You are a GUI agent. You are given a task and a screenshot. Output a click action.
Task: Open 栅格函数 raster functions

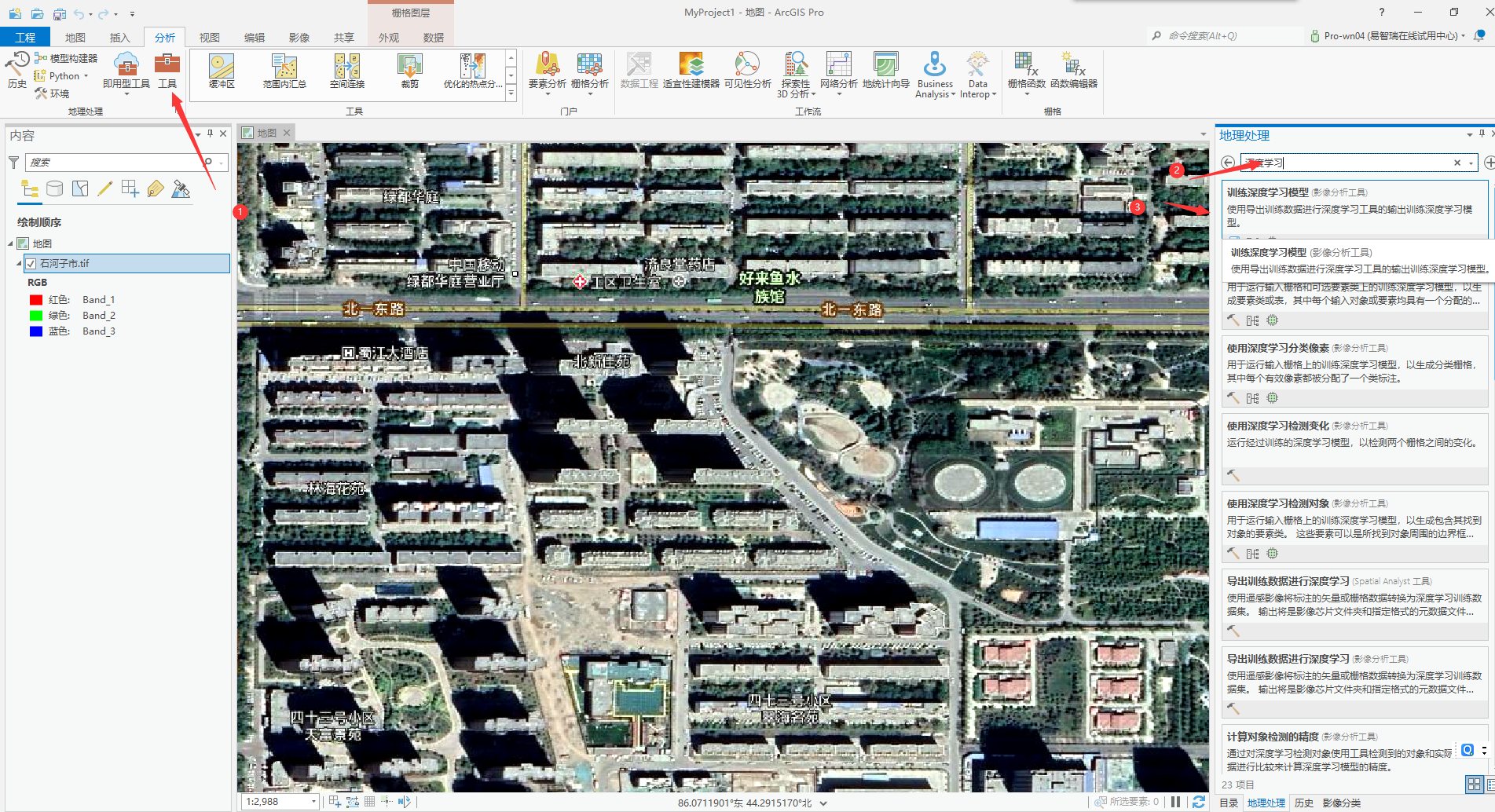point(1027,72)
